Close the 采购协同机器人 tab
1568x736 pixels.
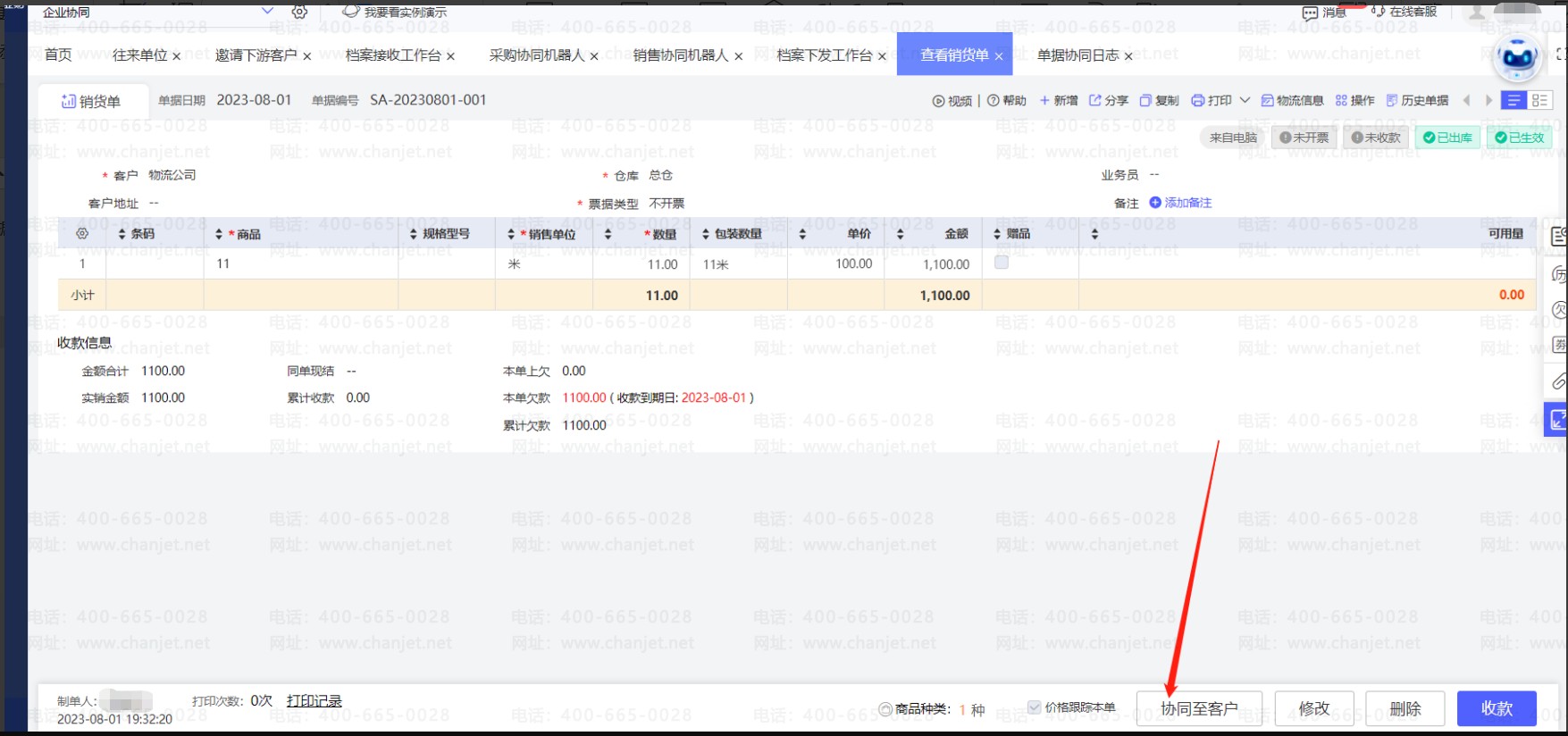594,56
